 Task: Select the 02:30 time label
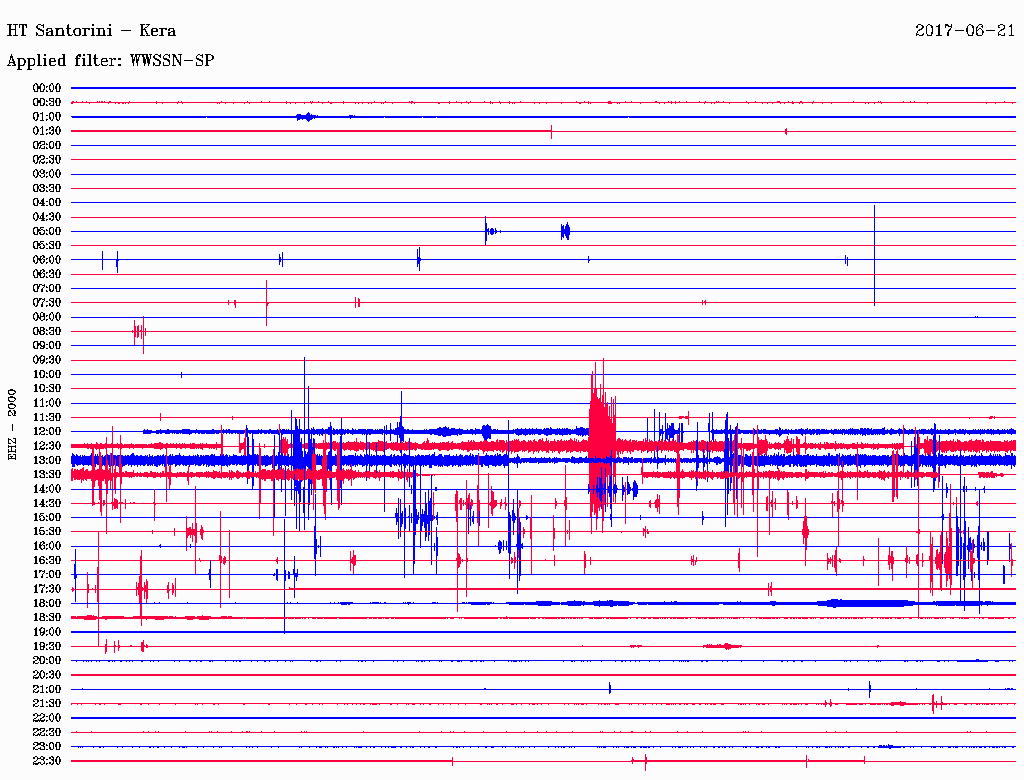(x=46, y=159)
